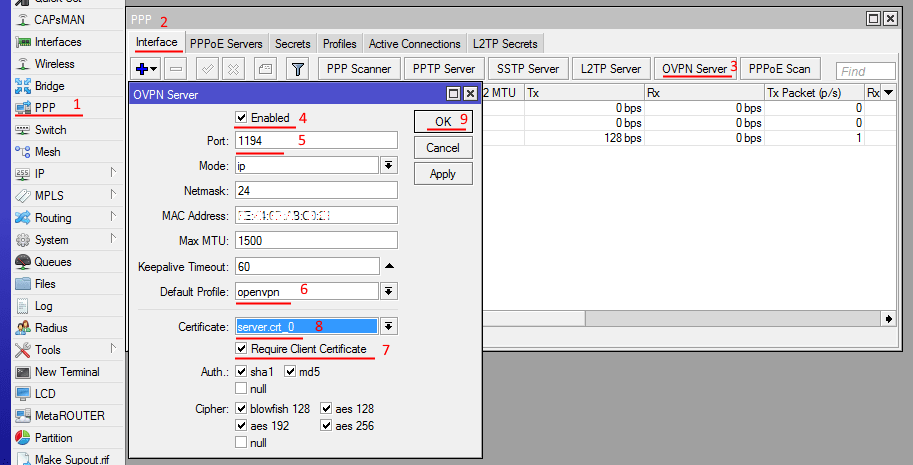Open the Wireless sidebar menu icon
The image size is (913, 465).
(23, 64)
